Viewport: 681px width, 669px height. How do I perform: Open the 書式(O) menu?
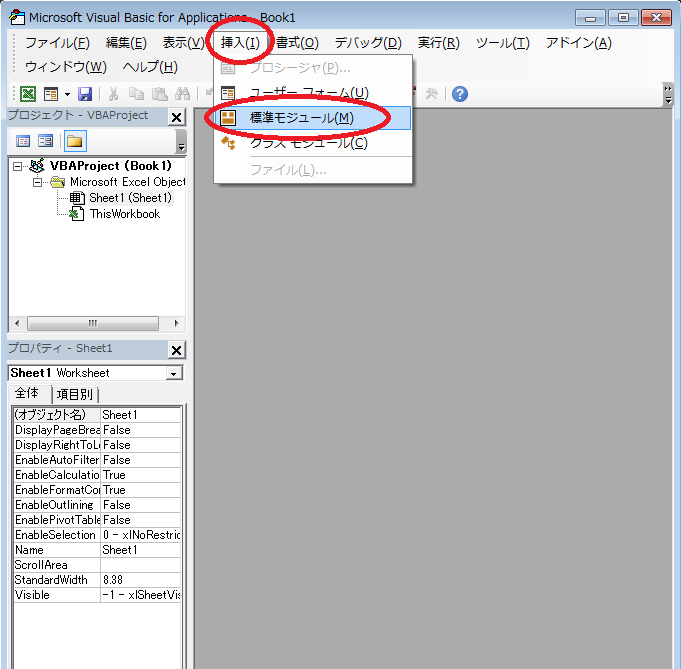point(297,43)
